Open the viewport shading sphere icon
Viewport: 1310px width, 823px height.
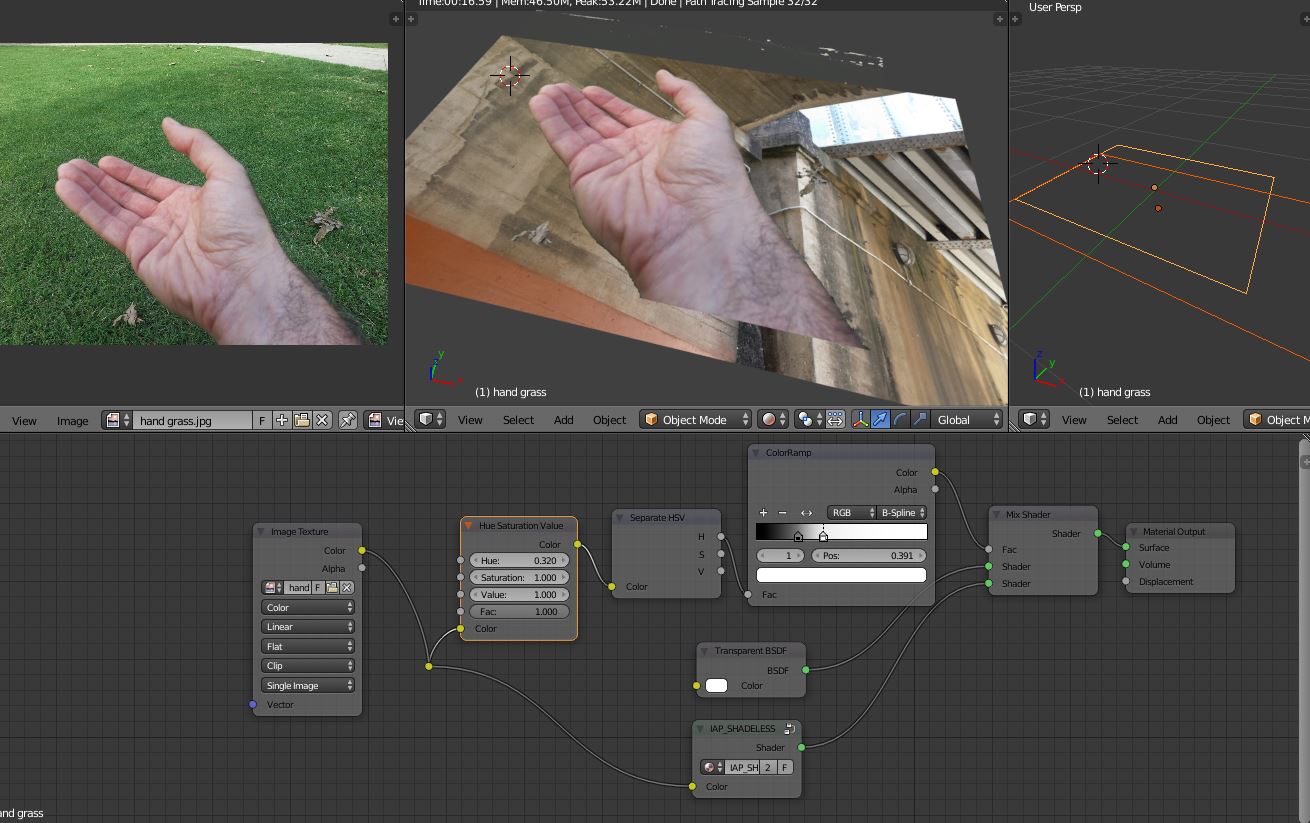[769, 420]
